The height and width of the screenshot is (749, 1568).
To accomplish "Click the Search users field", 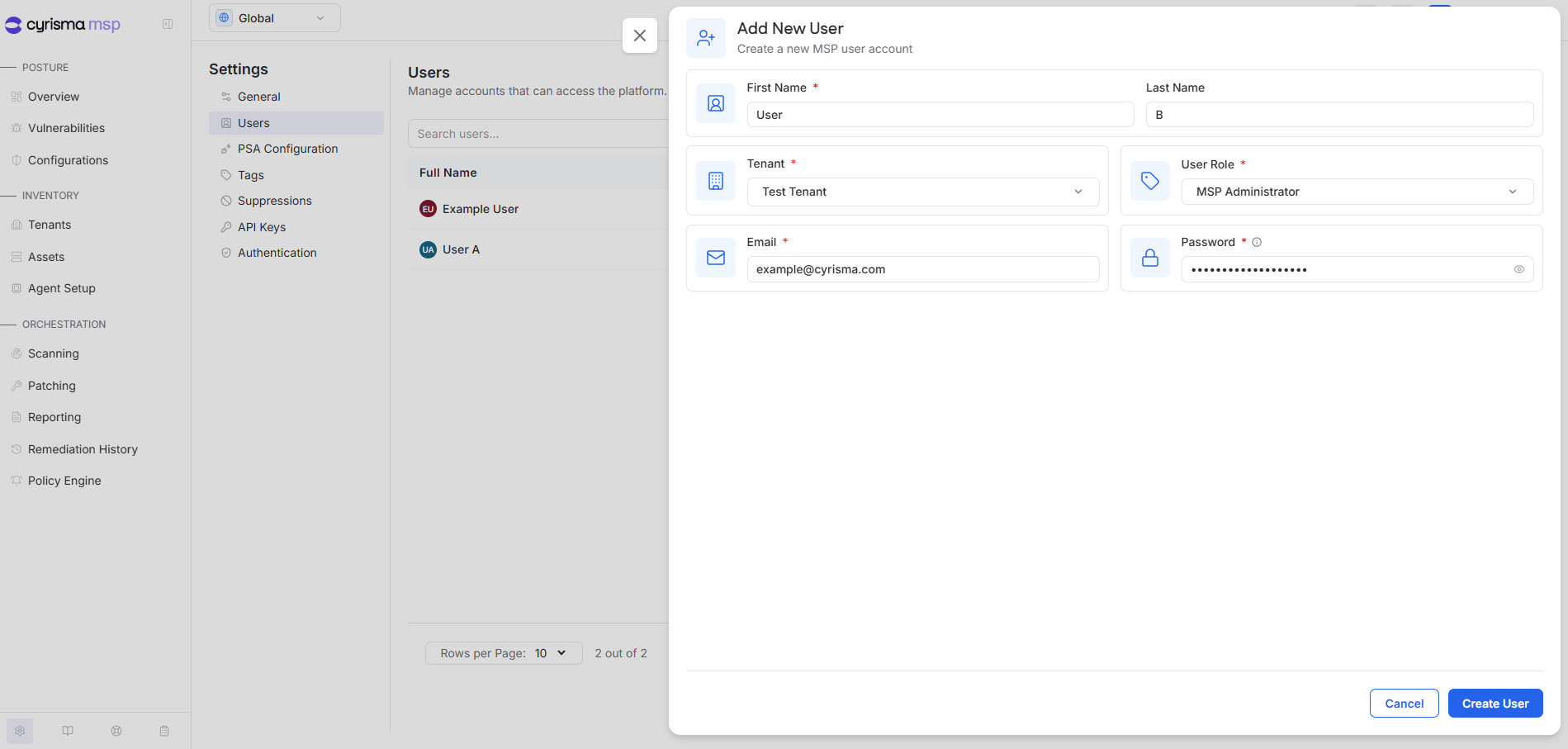I will [x=538, y=134].
